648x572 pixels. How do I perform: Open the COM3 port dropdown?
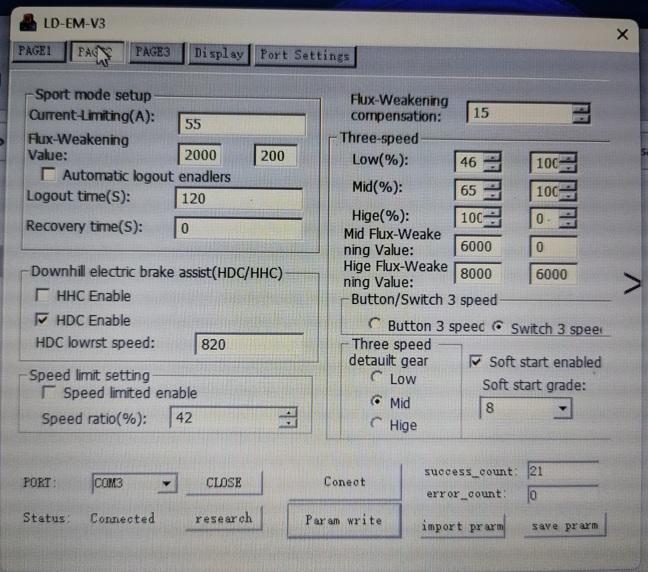(x=166, y=483)
